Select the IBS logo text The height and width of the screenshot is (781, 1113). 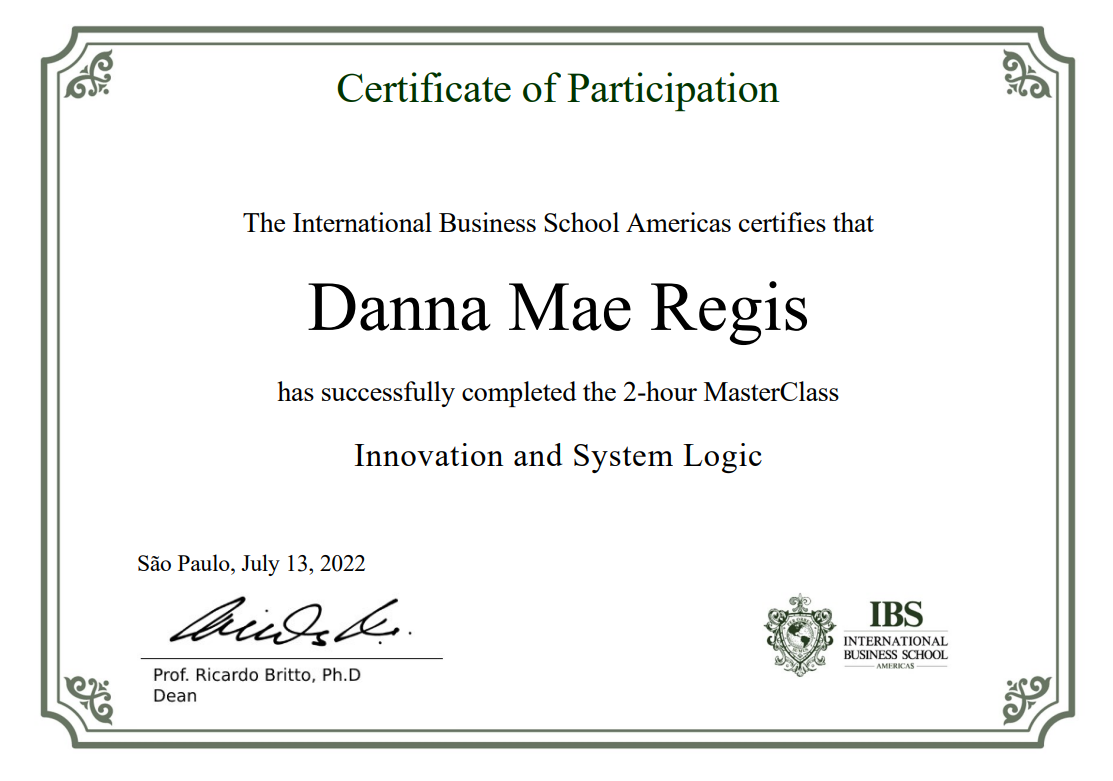point(903,615)
